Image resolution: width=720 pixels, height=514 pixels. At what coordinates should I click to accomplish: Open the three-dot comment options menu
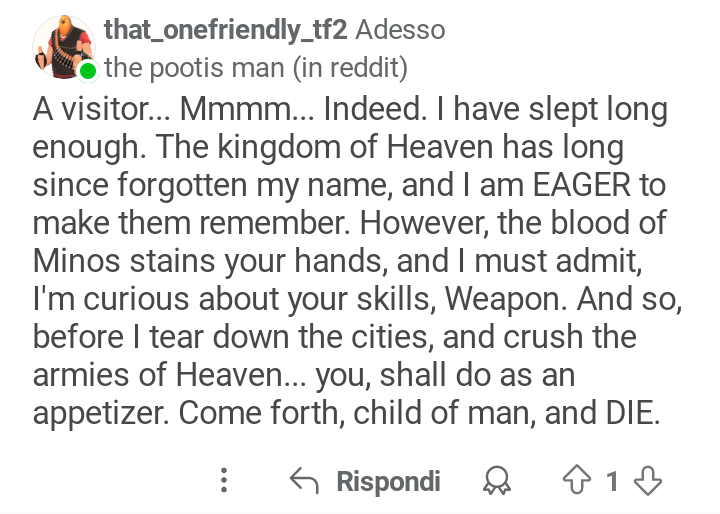(x=224, y=480)
